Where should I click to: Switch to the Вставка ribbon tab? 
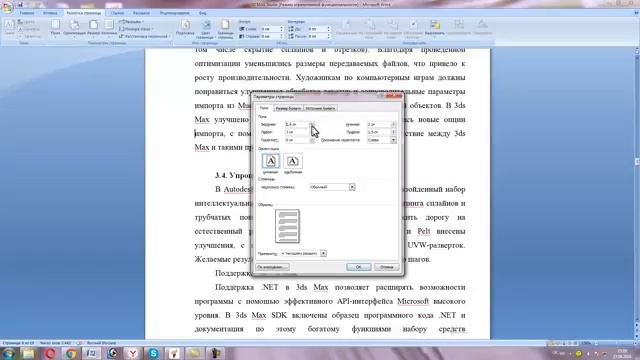50,13
